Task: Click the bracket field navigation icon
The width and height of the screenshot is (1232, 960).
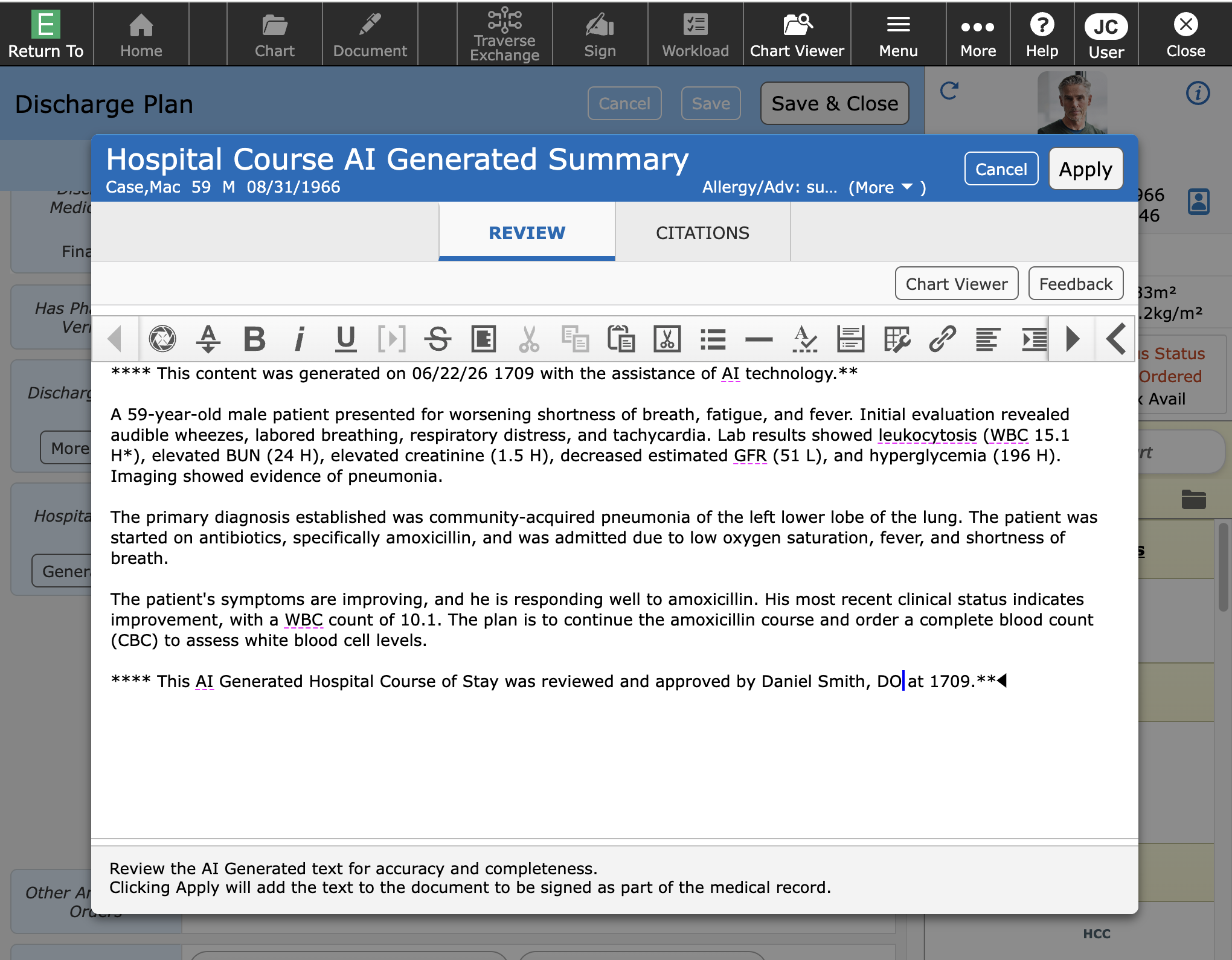Action: (x=391, y=339)
